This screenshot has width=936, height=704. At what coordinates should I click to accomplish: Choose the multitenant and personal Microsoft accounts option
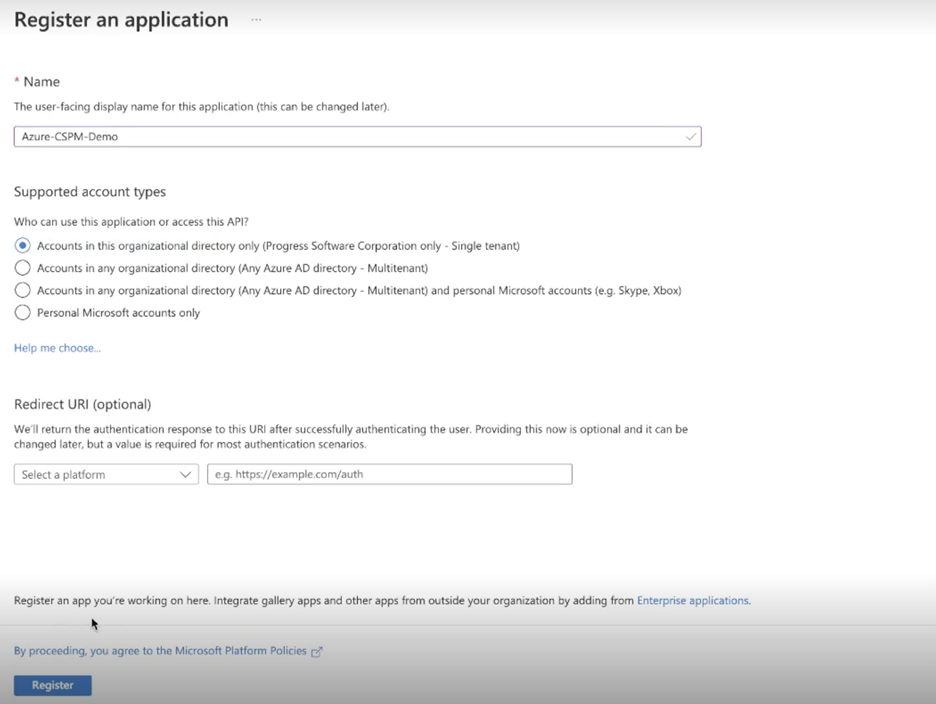pyautogui.click(x=22, y=290)
